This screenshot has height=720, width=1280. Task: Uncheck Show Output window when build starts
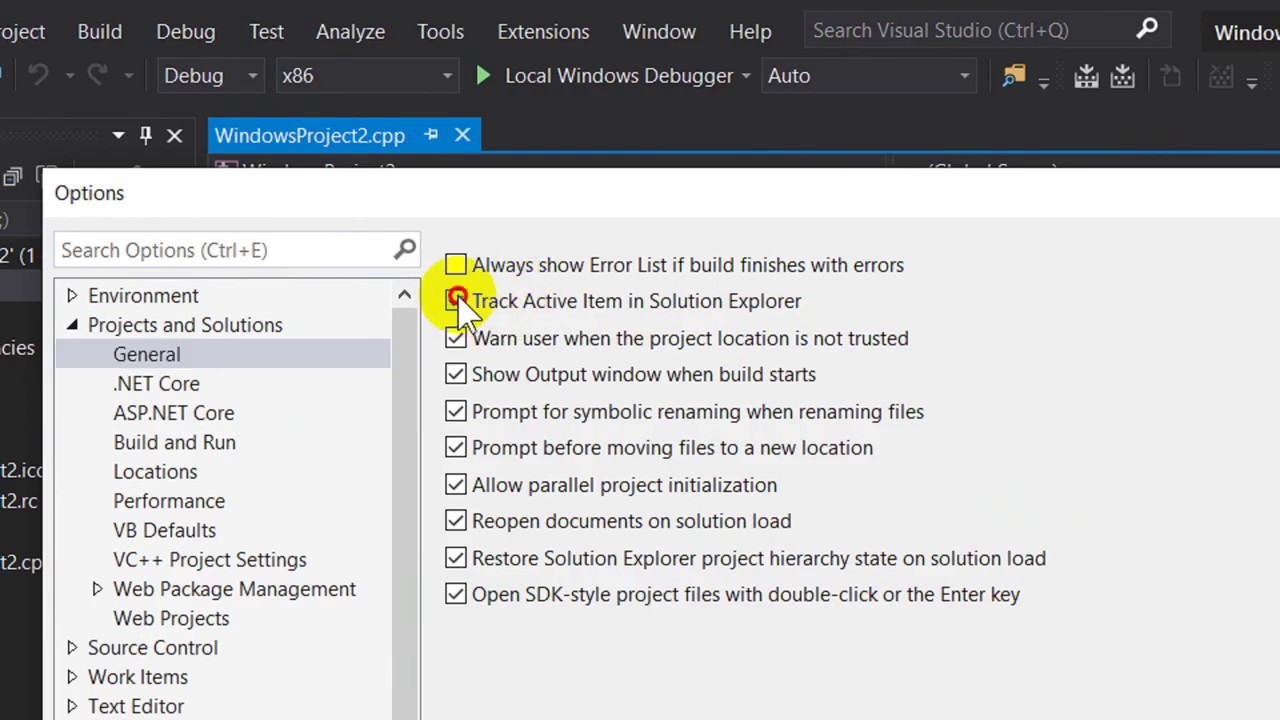[x=456, y=374]
